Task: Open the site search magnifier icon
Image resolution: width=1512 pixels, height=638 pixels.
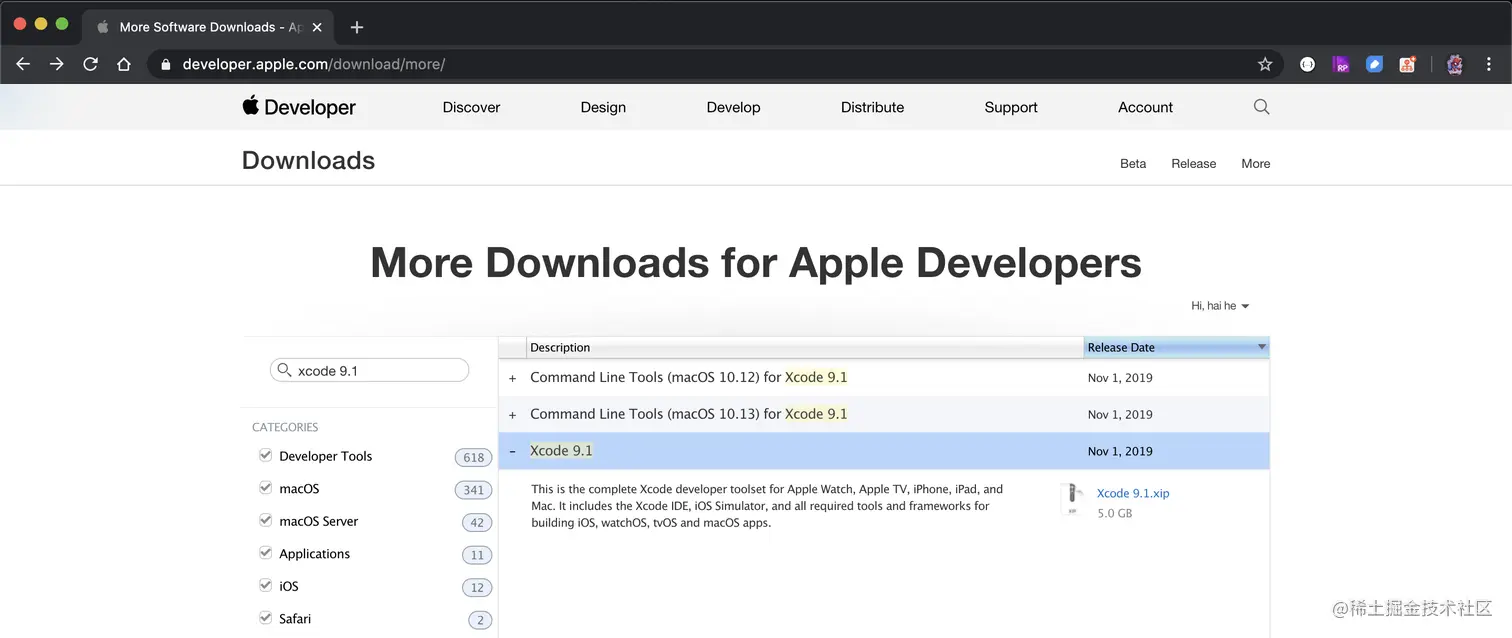Action: coord(1261,107)
